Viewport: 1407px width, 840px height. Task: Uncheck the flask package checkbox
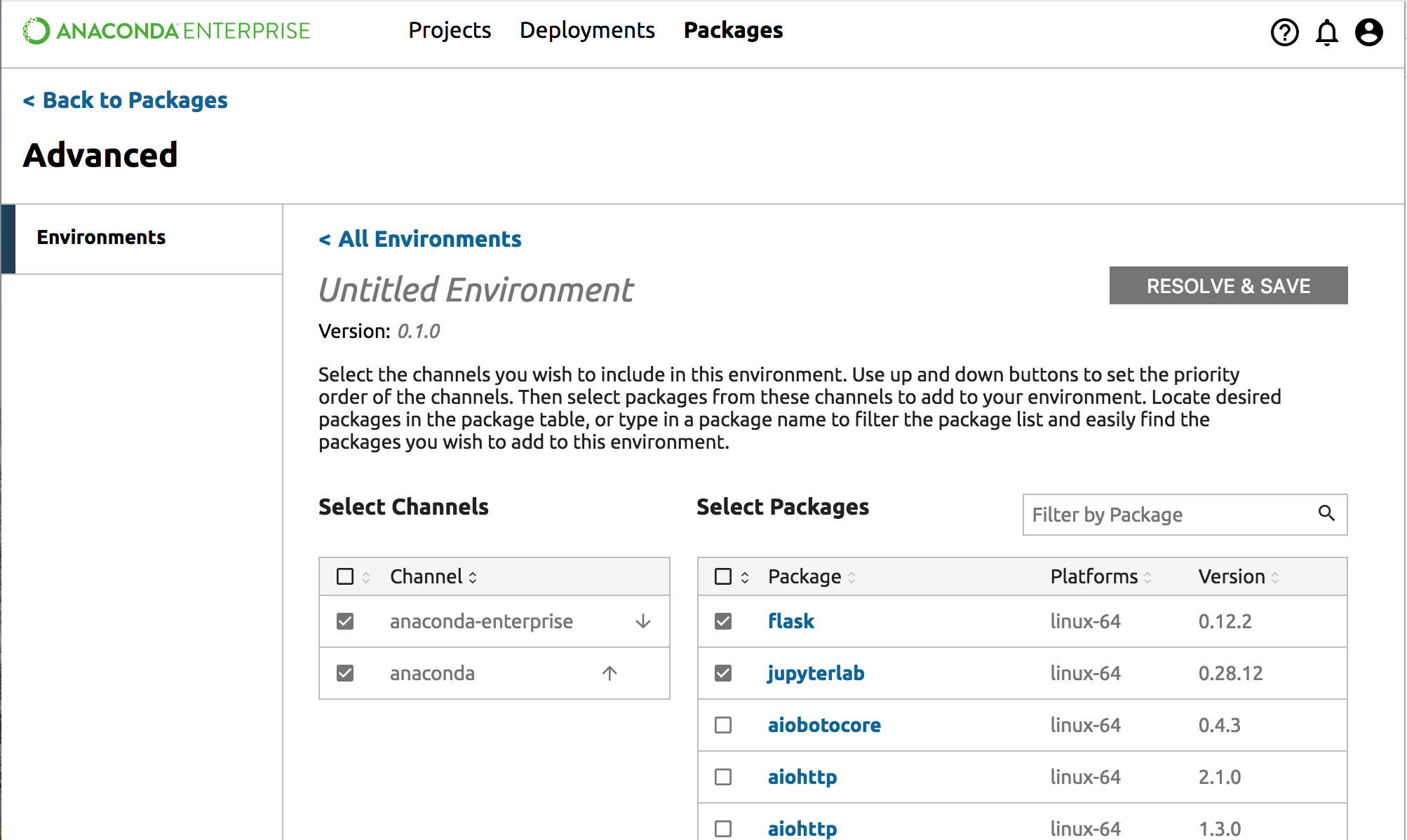(x=722, y=621)
